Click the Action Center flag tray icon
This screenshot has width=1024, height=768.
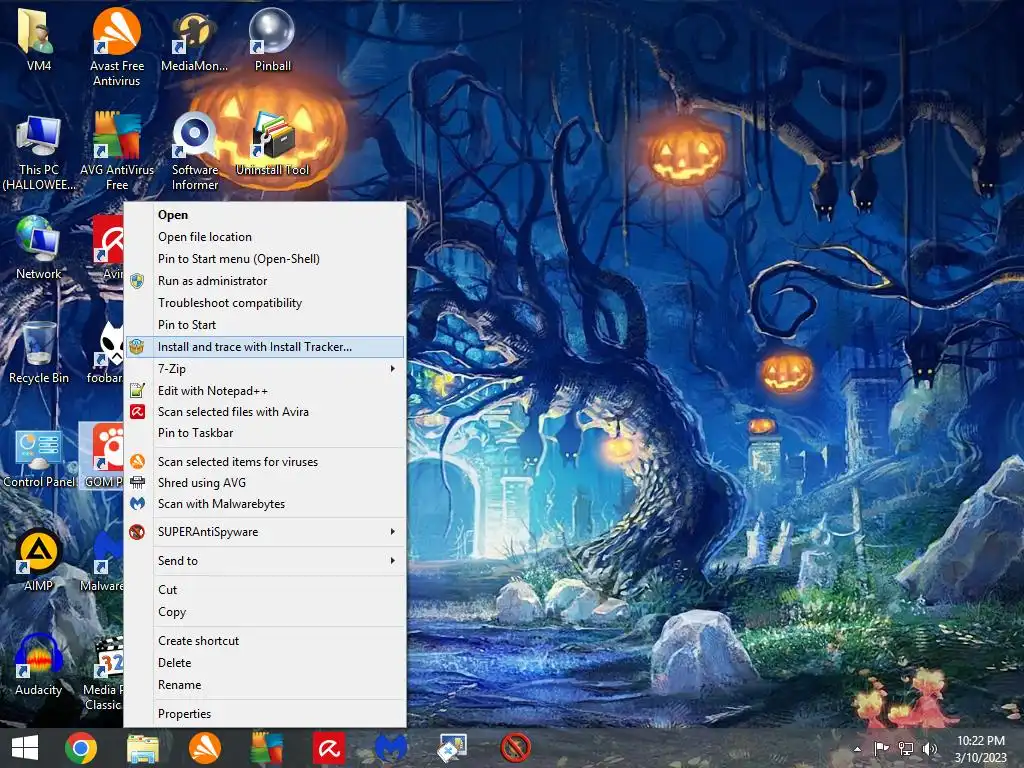coord(881,748)
